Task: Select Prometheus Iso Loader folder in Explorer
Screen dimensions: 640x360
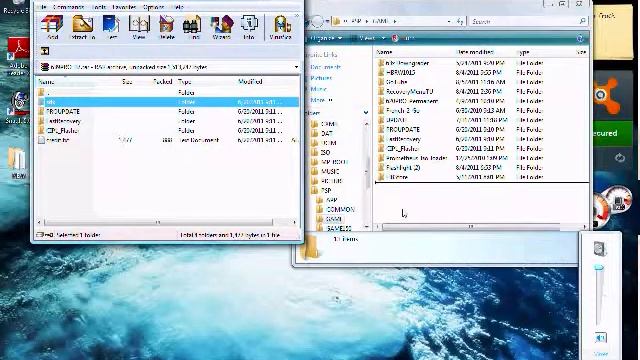Action: click(x=416, y=158)
